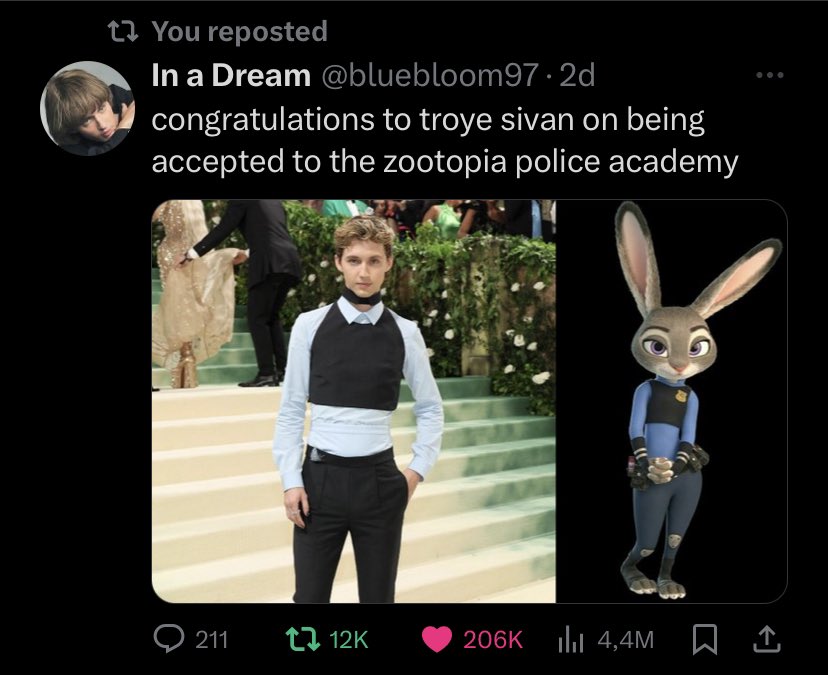Open view analytics bar chart icon
This screenshot has width=828, height=675.
[571, 640]
